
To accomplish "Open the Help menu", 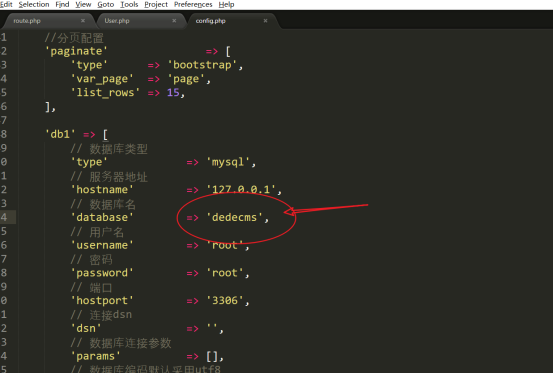I will (226, 4).
